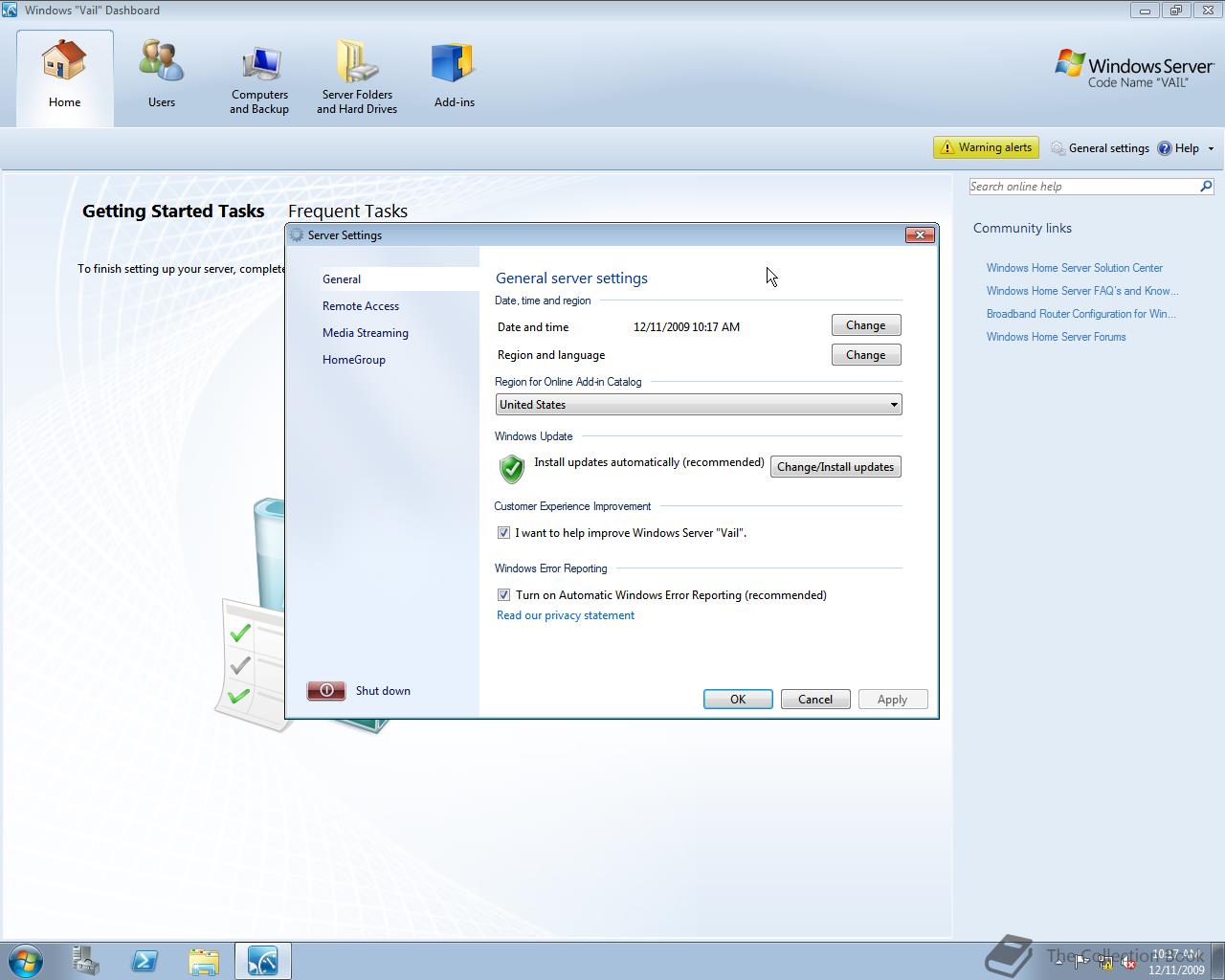
Task: Click the search magnifier icon
Action: (1206, 187)
